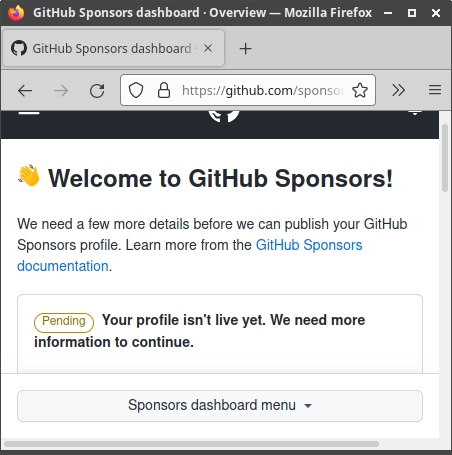
Task: Bookmark this page with the star icon
Action: (x=360, y=90)
